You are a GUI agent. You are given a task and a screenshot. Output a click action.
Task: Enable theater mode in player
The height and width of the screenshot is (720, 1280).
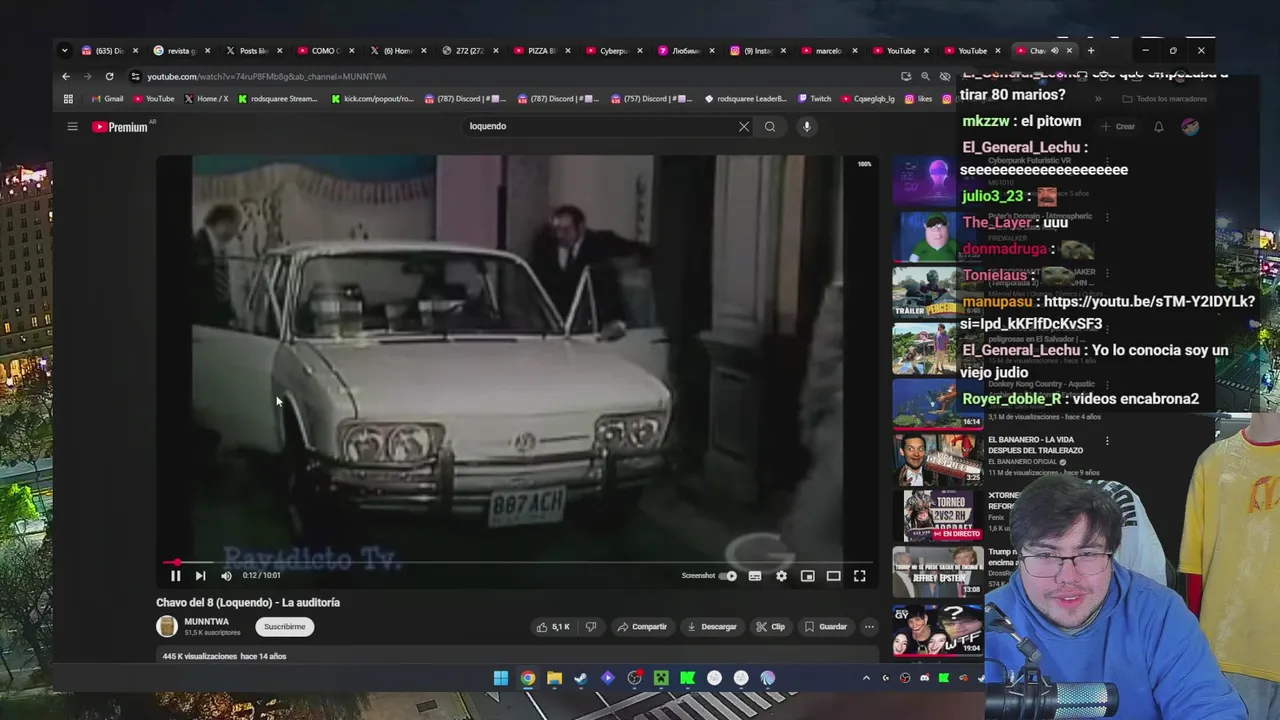833,576
